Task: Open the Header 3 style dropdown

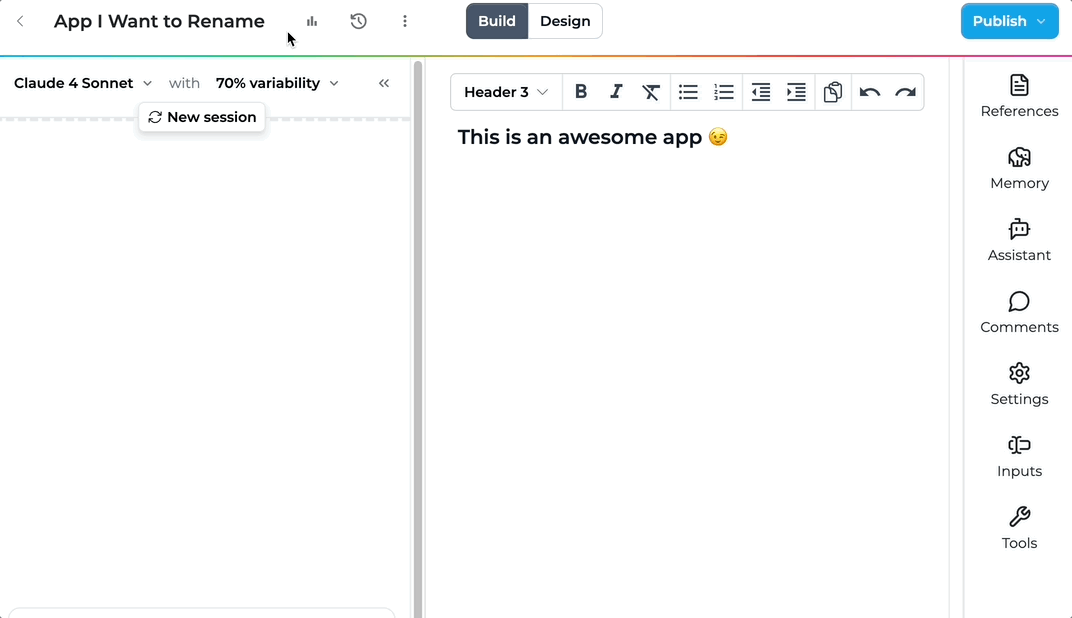Action: click(506, 92)
